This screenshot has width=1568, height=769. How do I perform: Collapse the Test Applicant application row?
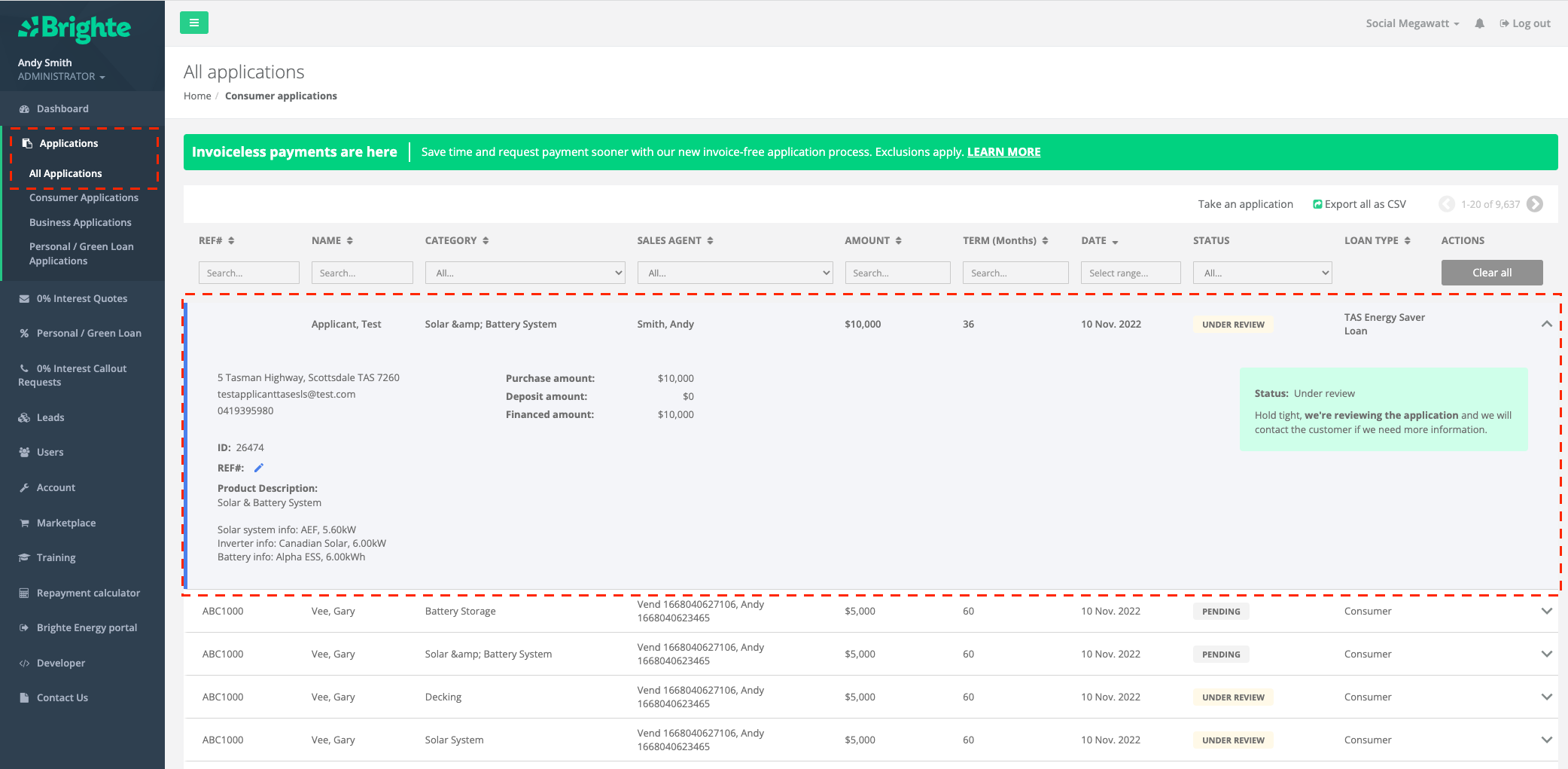point(1546,324)
